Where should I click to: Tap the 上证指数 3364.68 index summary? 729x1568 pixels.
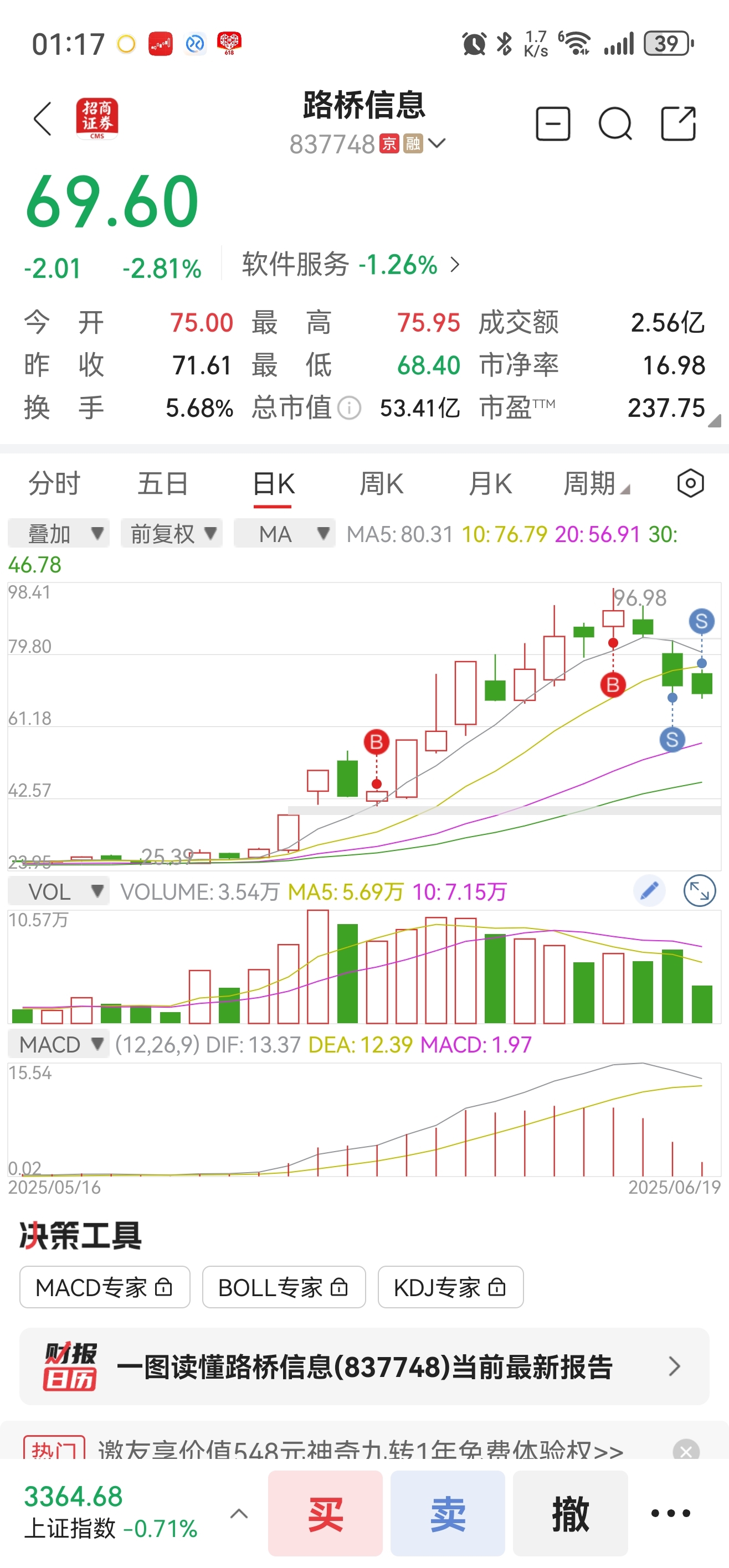[x=110, y=1512]
